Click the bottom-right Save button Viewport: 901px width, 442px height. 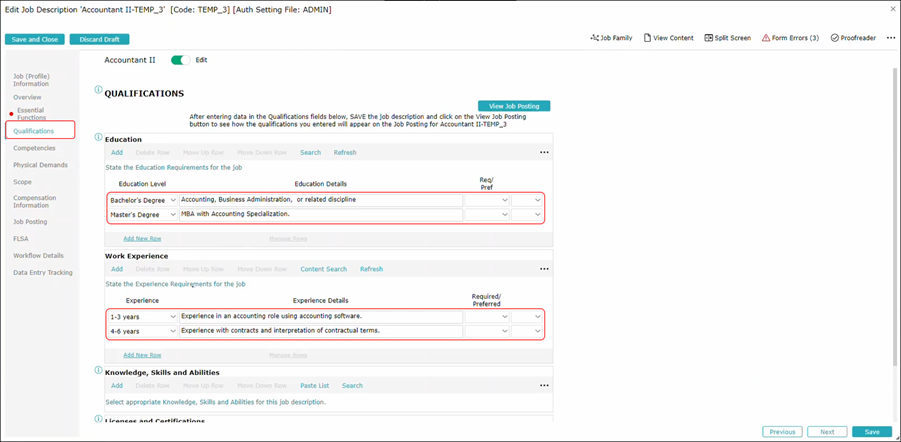pyautogui.click(x=872, y=432)
